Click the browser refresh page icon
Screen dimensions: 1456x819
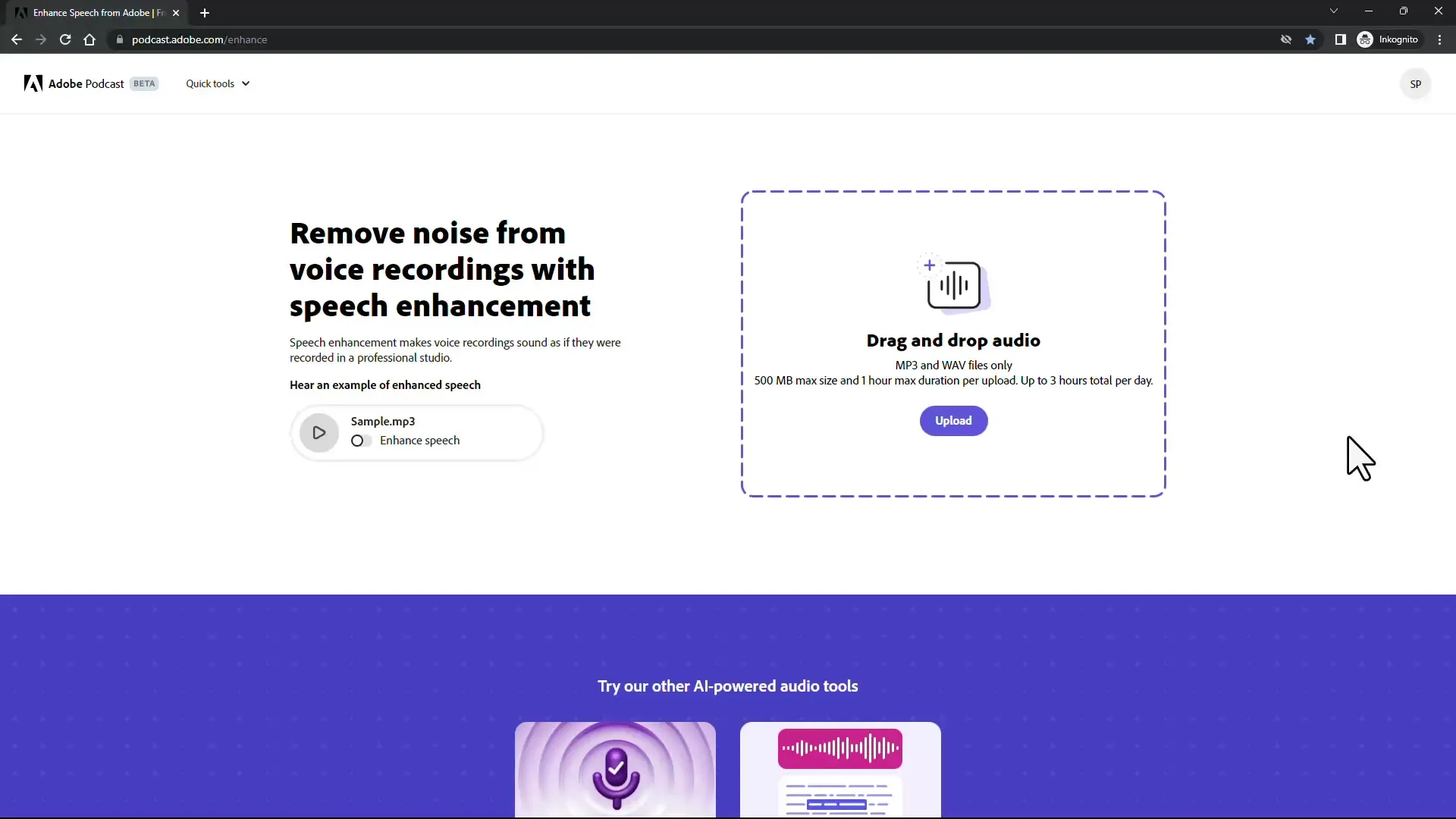65,39
